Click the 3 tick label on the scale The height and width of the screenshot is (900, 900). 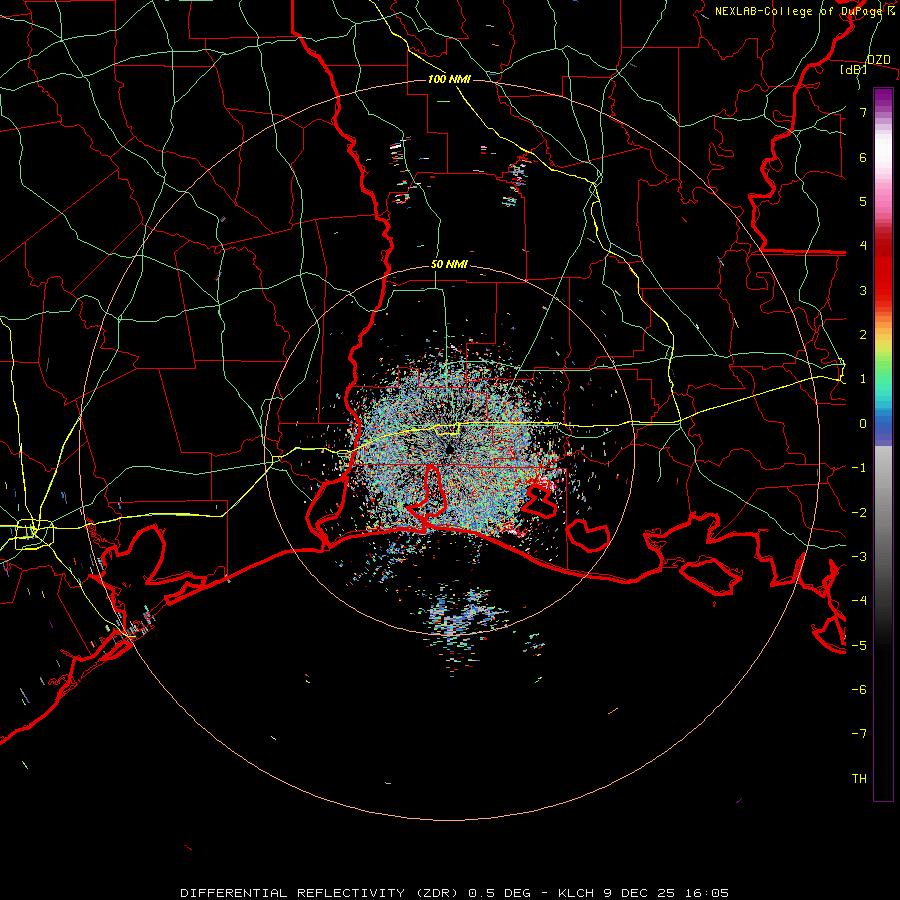coord(863,290)
